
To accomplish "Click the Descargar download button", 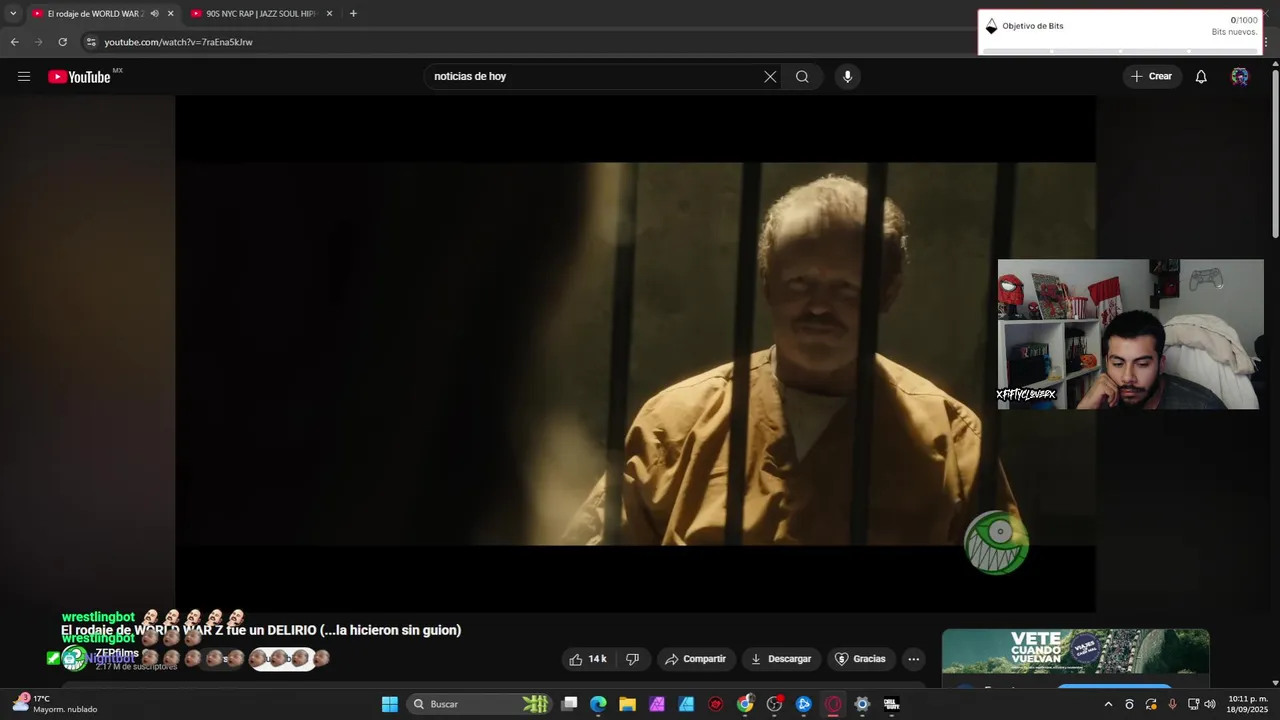I will click(781, 659).
